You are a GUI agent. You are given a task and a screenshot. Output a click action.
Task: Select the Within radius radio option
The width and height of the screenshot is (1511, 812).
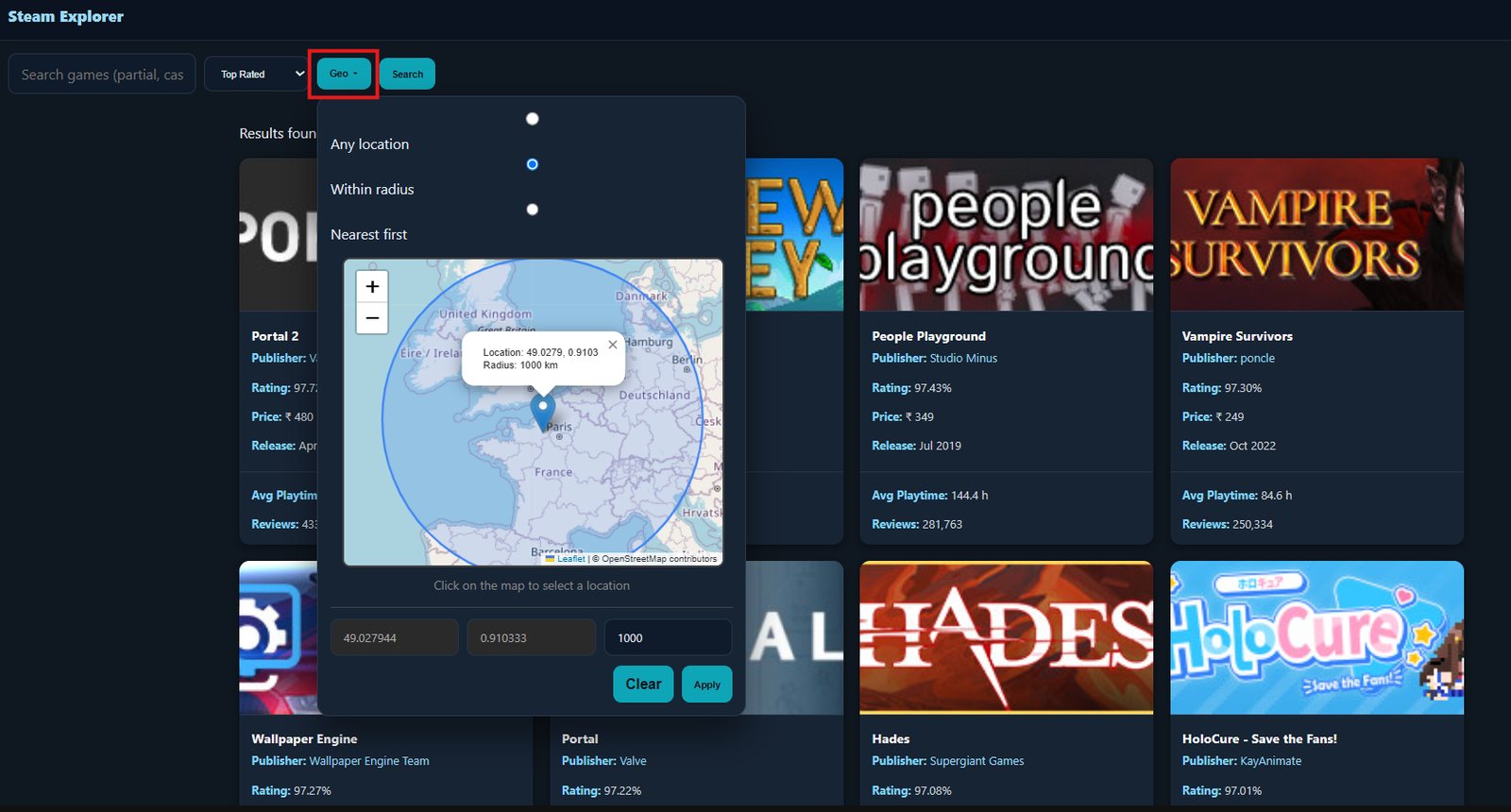coord(533,164)
